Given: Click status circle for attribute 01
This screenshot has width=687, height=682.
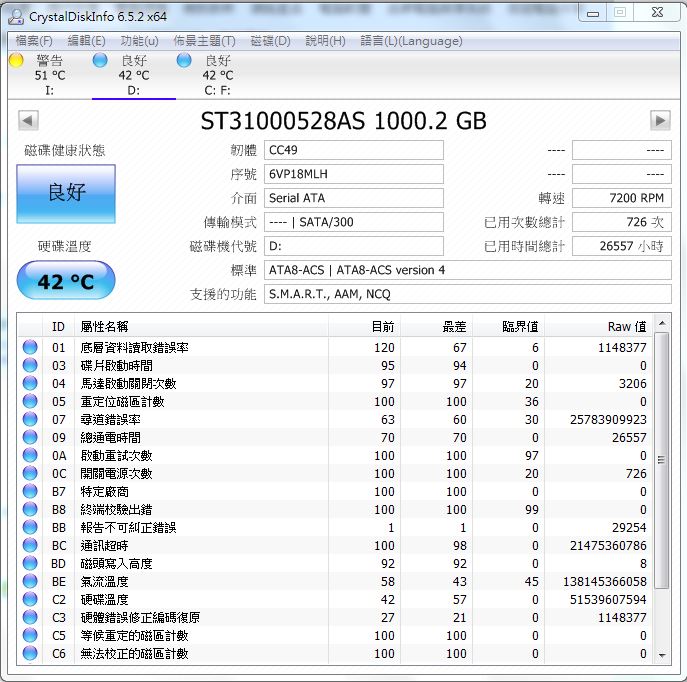Looking at the screenshot, I should point(30,347).
